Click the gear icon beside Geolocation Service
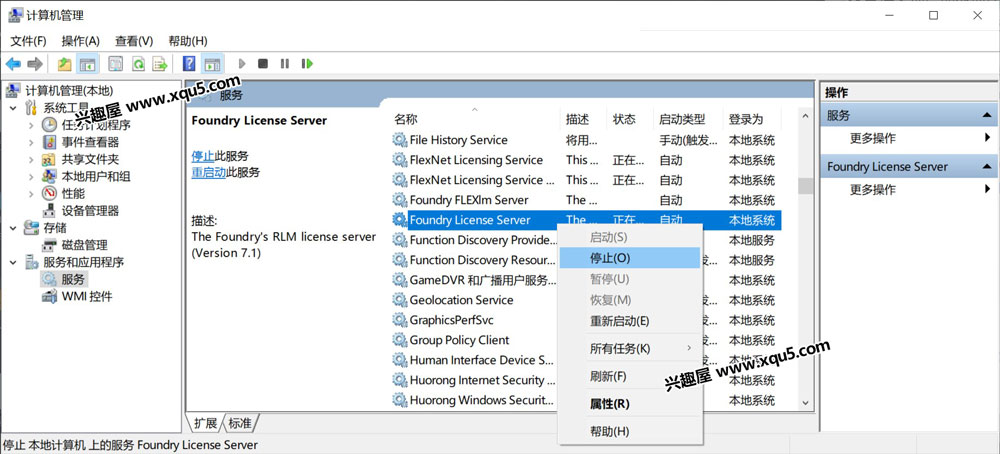 click(399, 300)
